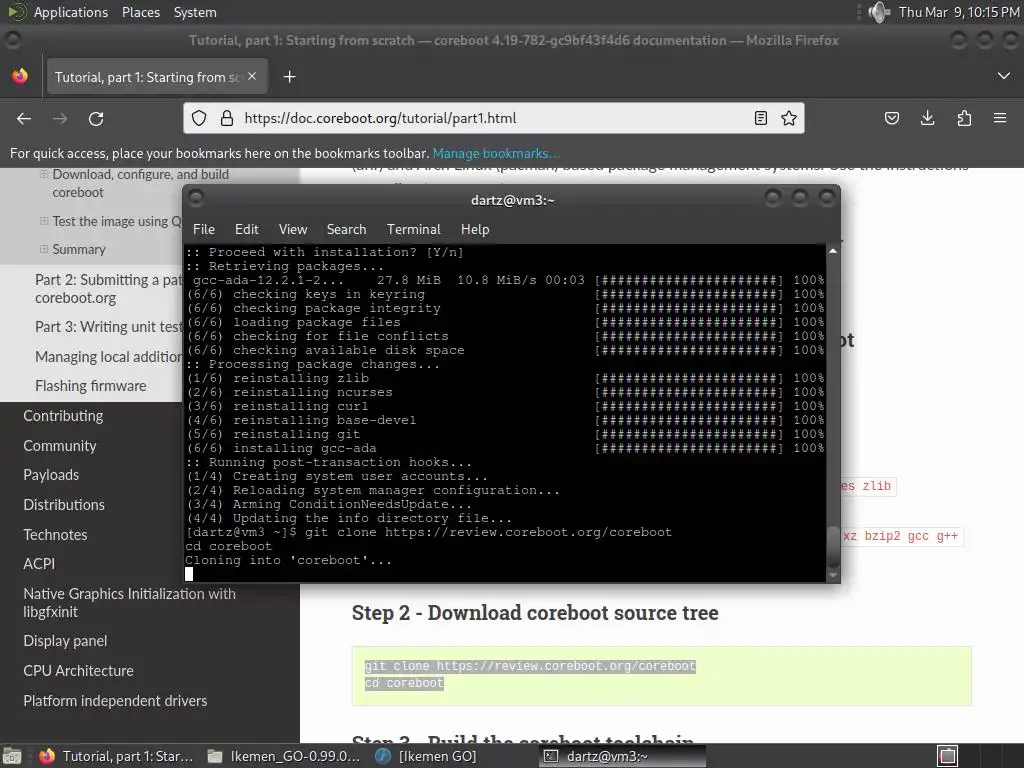Switch to Ikemen_GO-0.99.0 folder taskbar button
The image size is (1024, 768).
[283, 756]
